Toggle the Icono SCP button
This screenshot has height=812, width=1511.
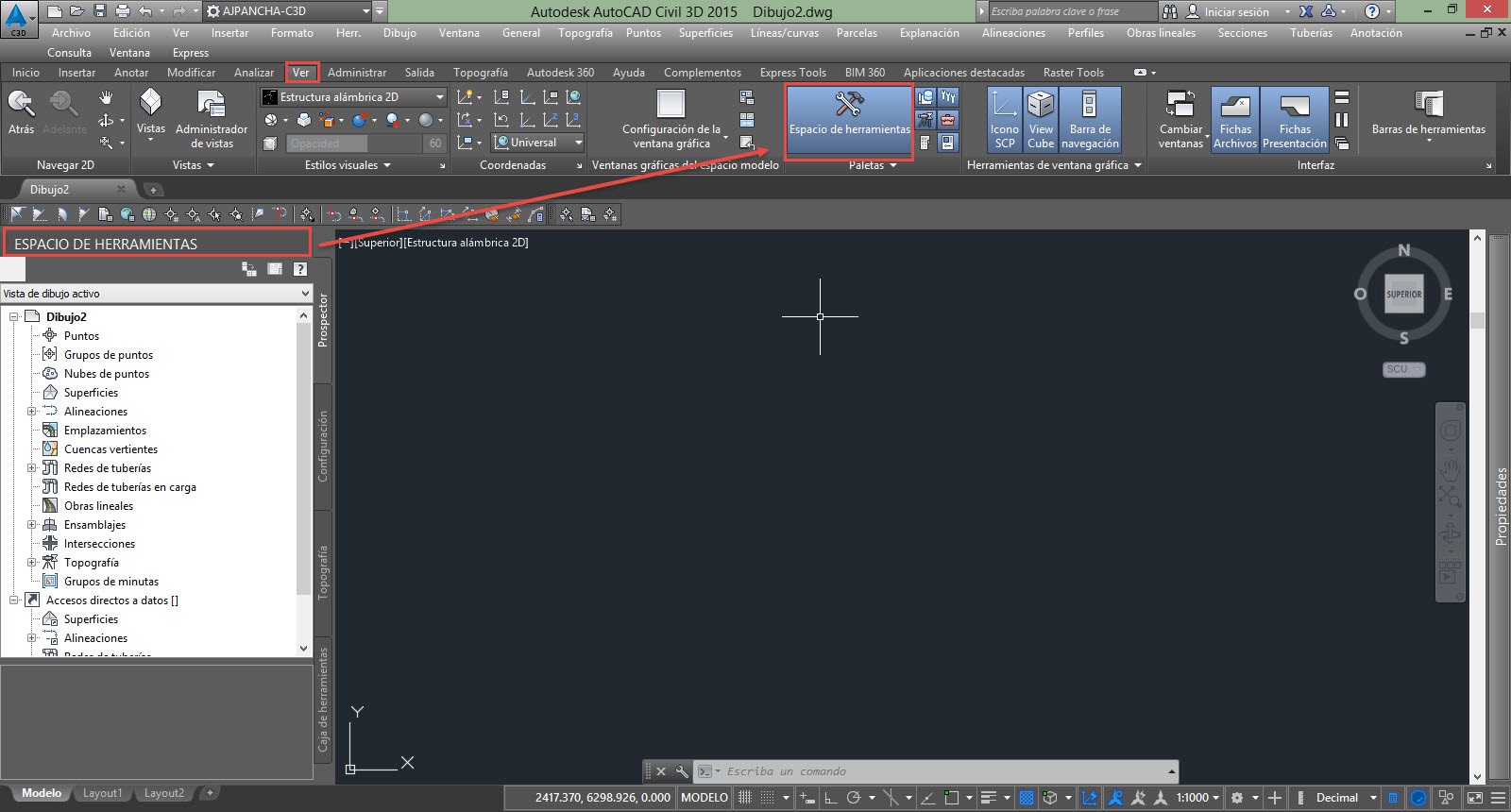(1004, 119)
